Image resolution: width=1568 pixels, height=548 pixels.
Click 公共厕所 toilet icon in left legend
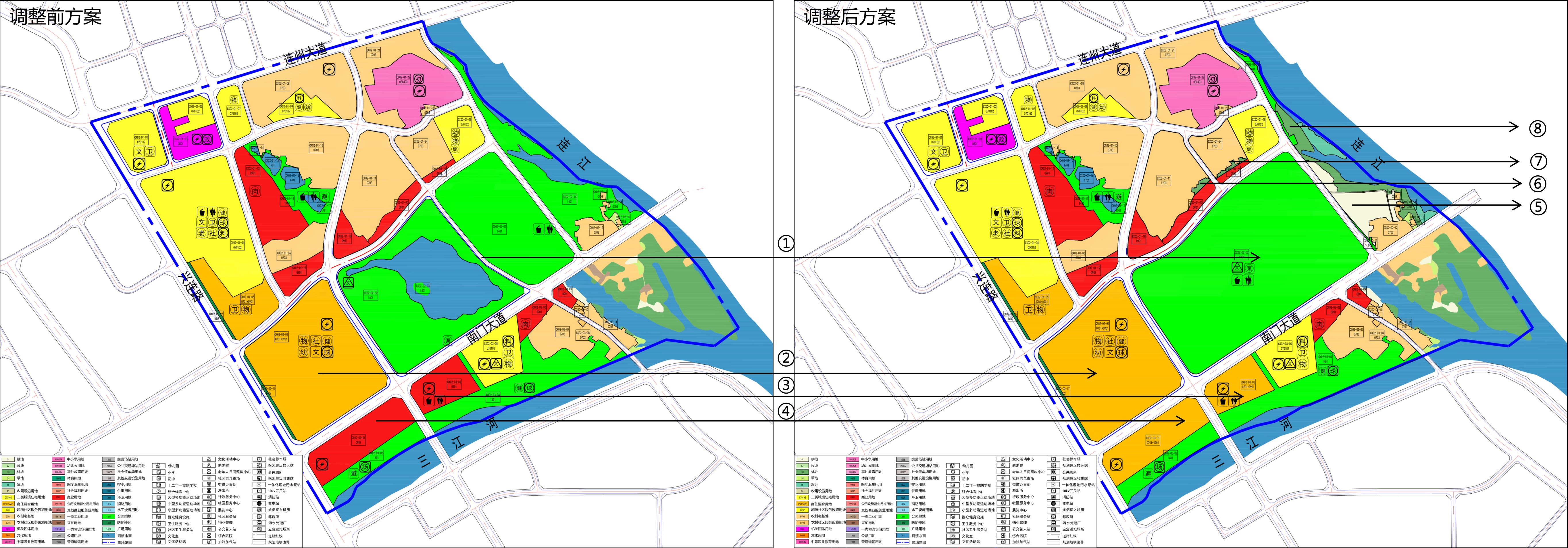(x=259, y=472)
